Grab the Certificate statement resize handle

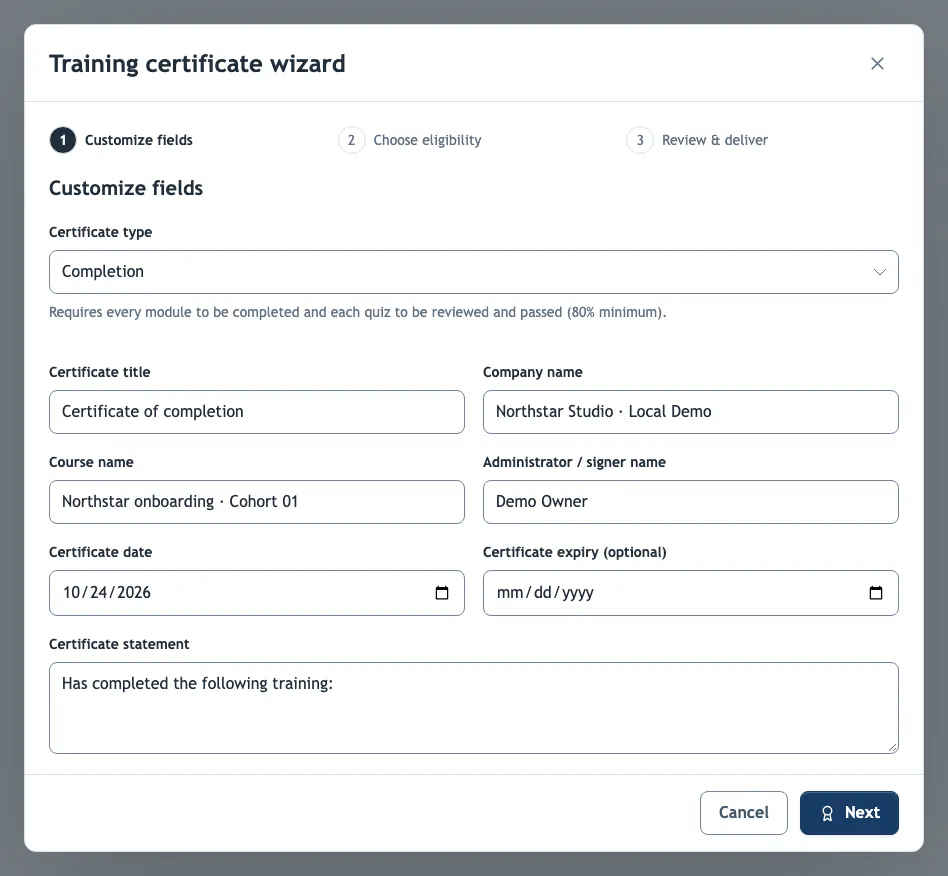892,748
